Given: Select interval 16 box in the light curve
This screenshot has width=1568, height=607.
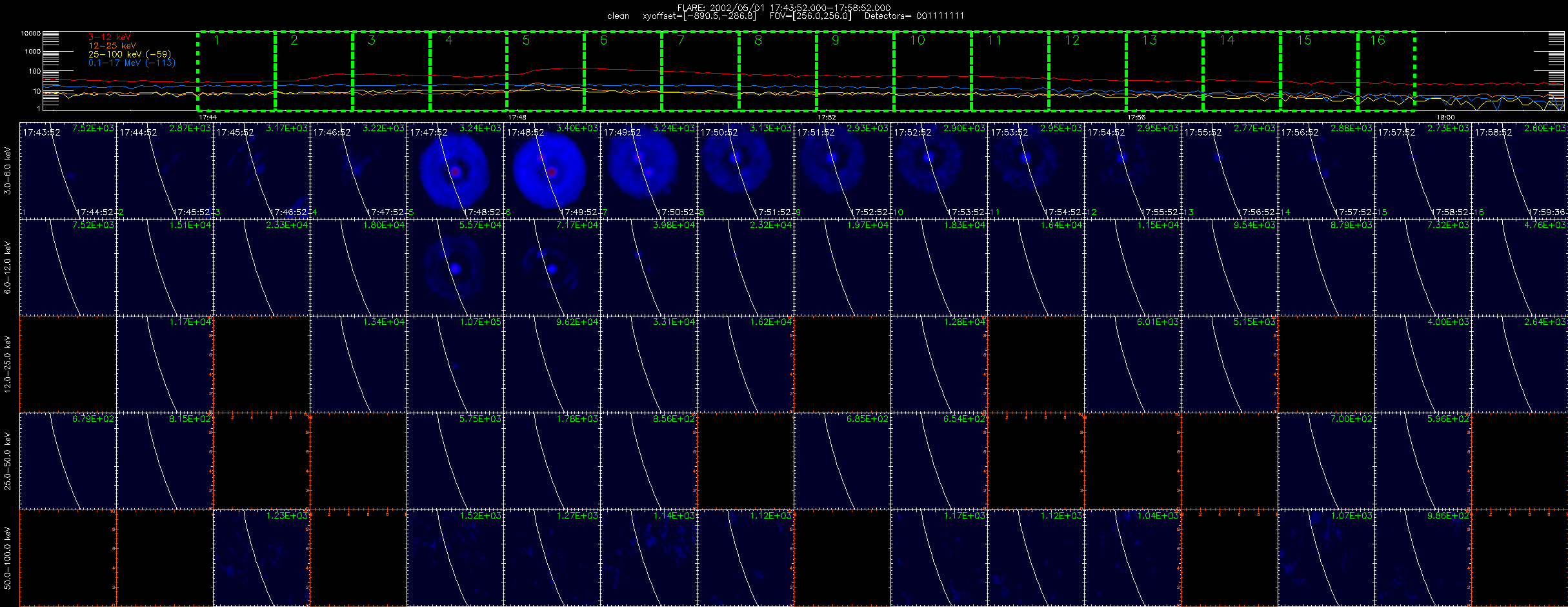Looking at the screenshot, I should pos(1387,71).
